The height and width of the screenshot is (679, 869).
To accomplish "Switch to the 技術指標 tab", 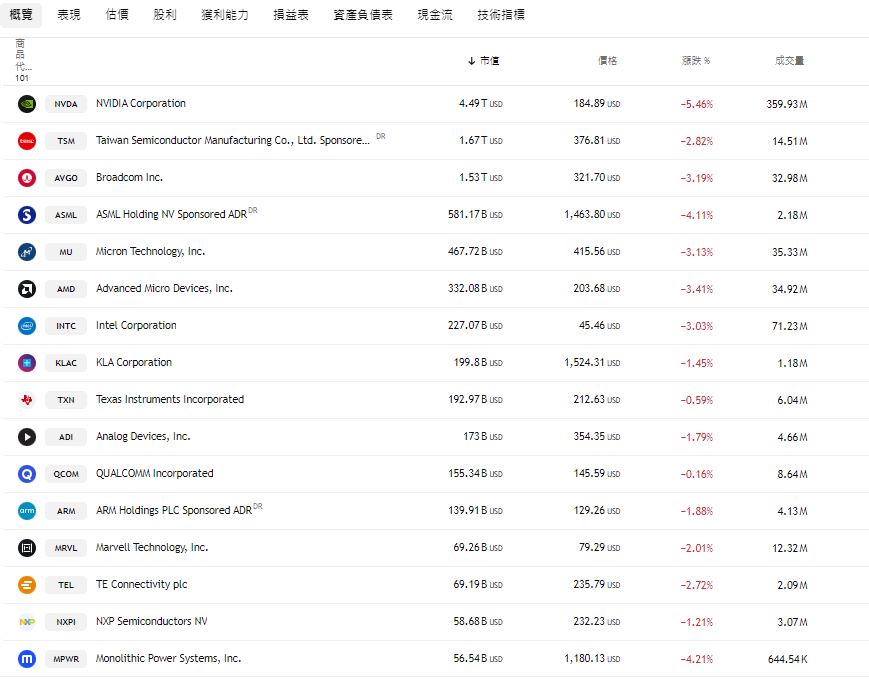I will click(499, 15).
